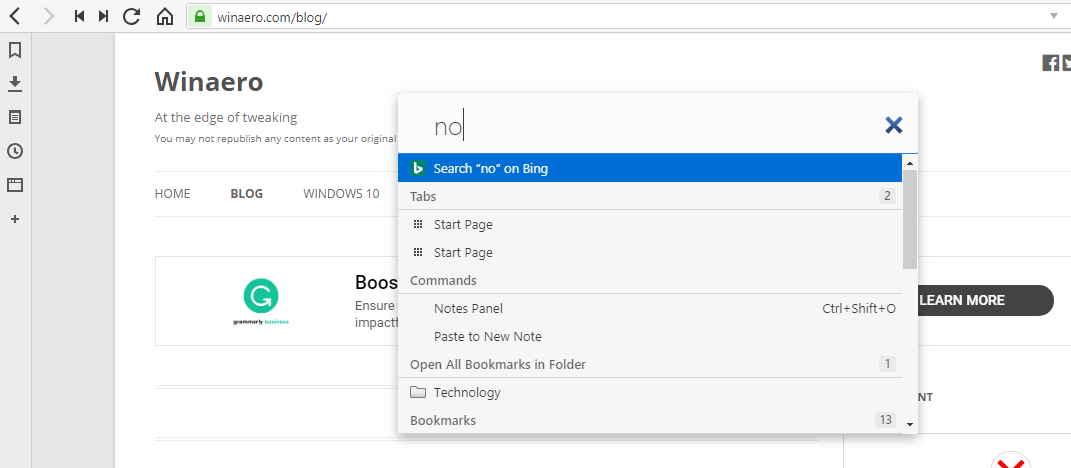This screenshot has height=468, width=1071.
Task: Open the Downloads panel in sidebar
Action: 14,83
